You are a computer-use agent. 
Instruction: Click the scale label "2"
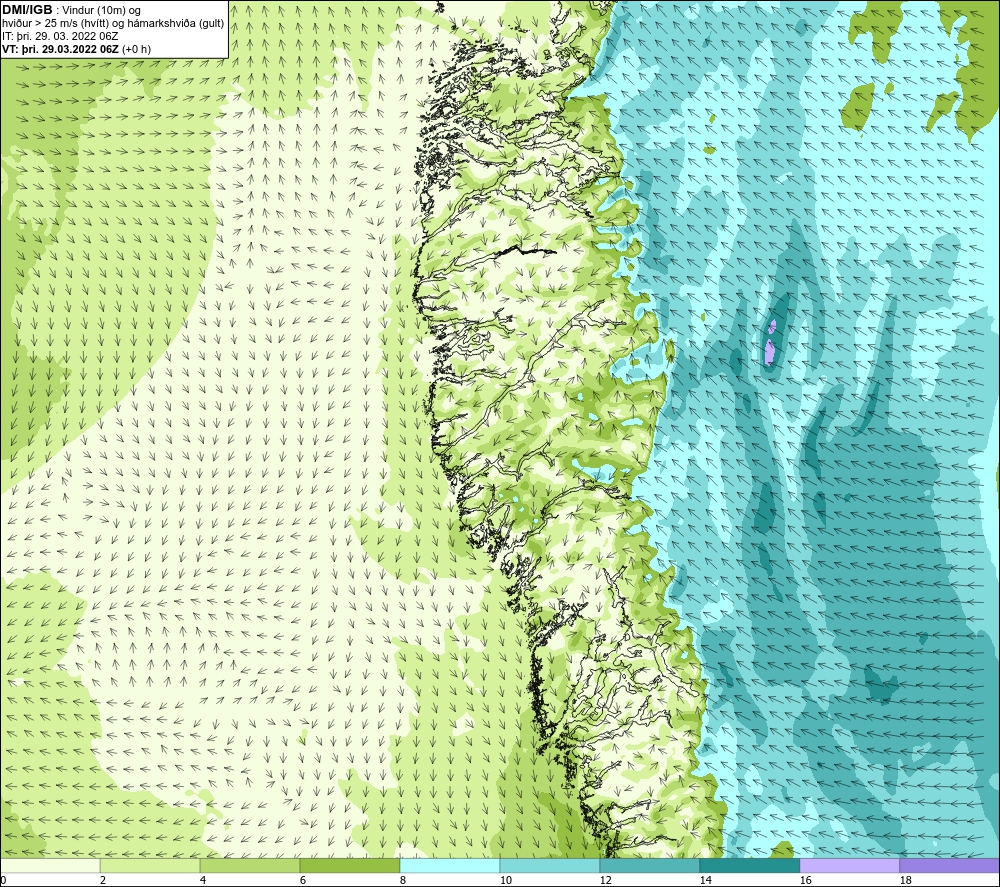coord(103,880)
